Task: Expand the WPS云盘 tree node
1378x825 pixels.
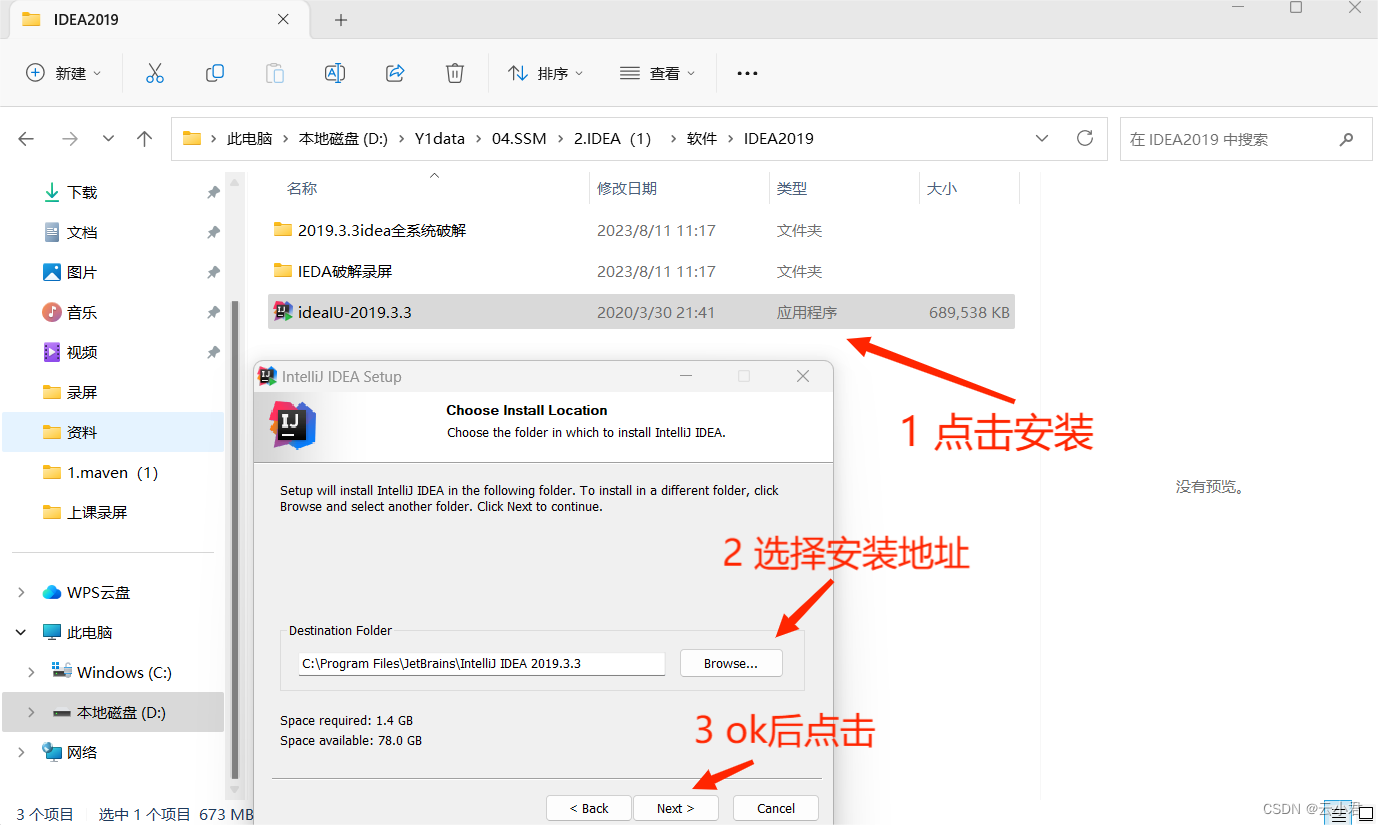Action: point(22,592)
